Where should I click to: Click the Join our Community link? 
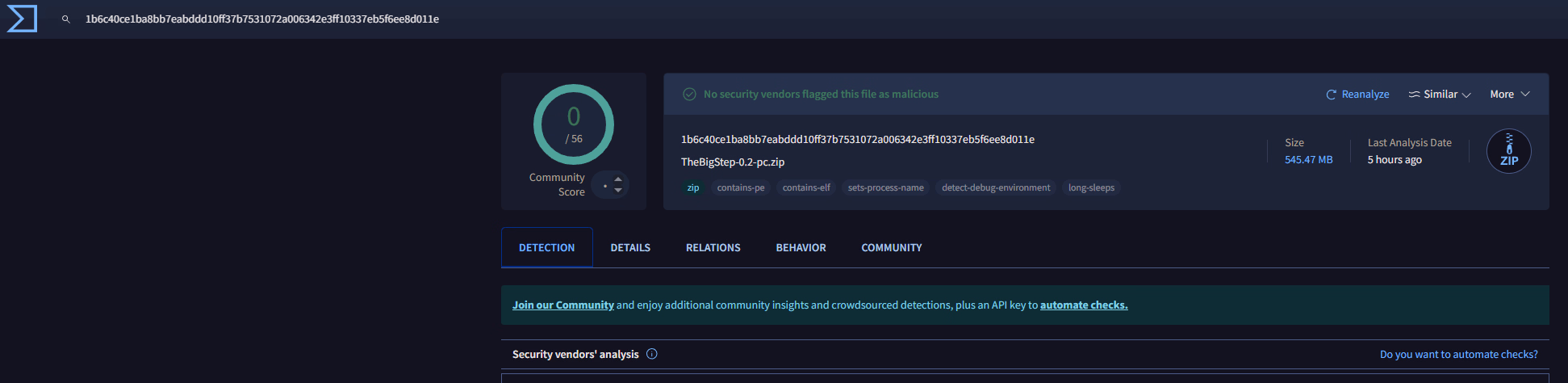point(563,305)
